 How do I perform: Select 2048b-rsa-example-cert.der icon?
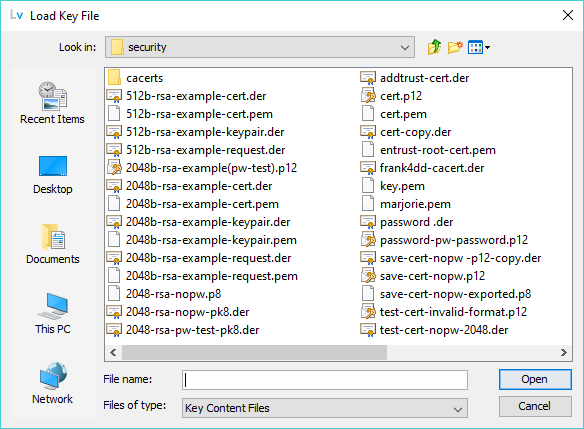(114, 186)
